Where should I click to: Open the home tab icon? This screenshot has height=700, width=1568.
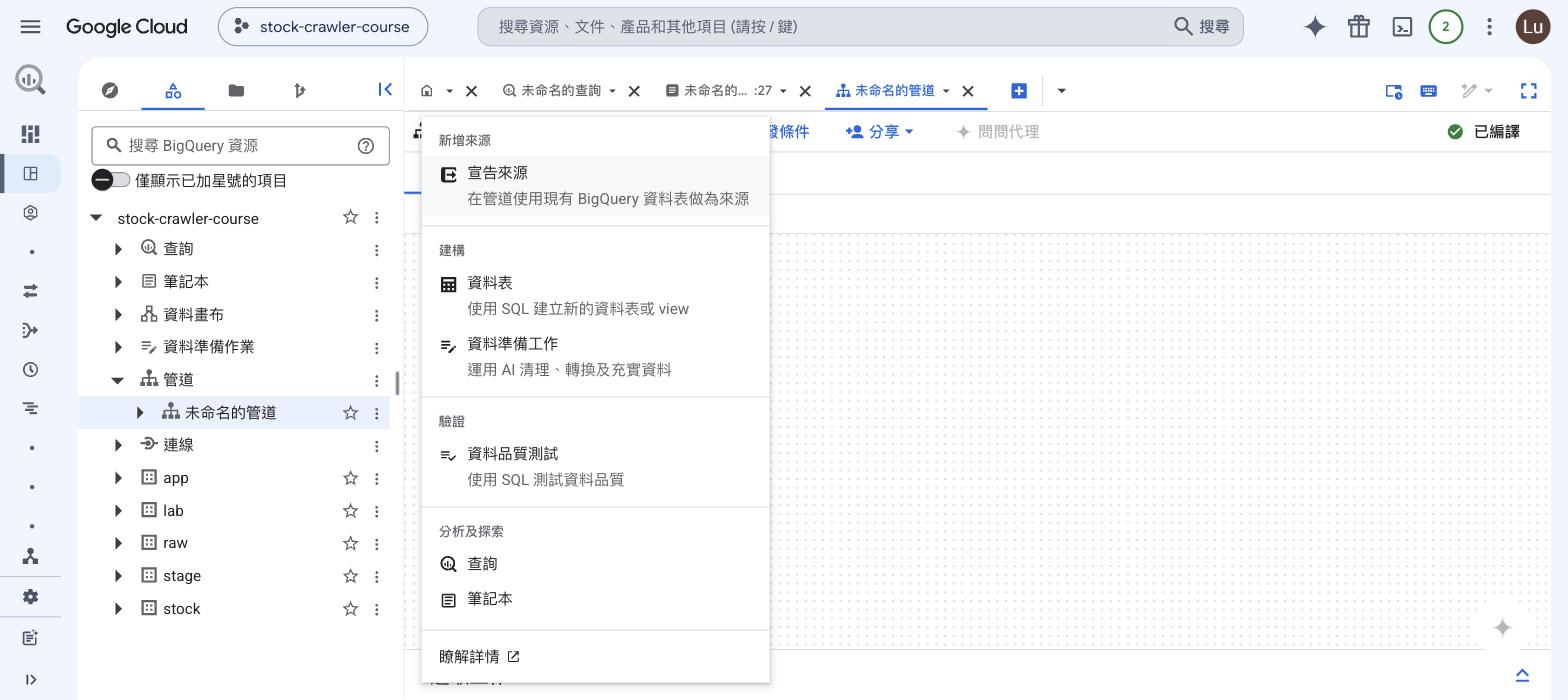pos(427,91)
